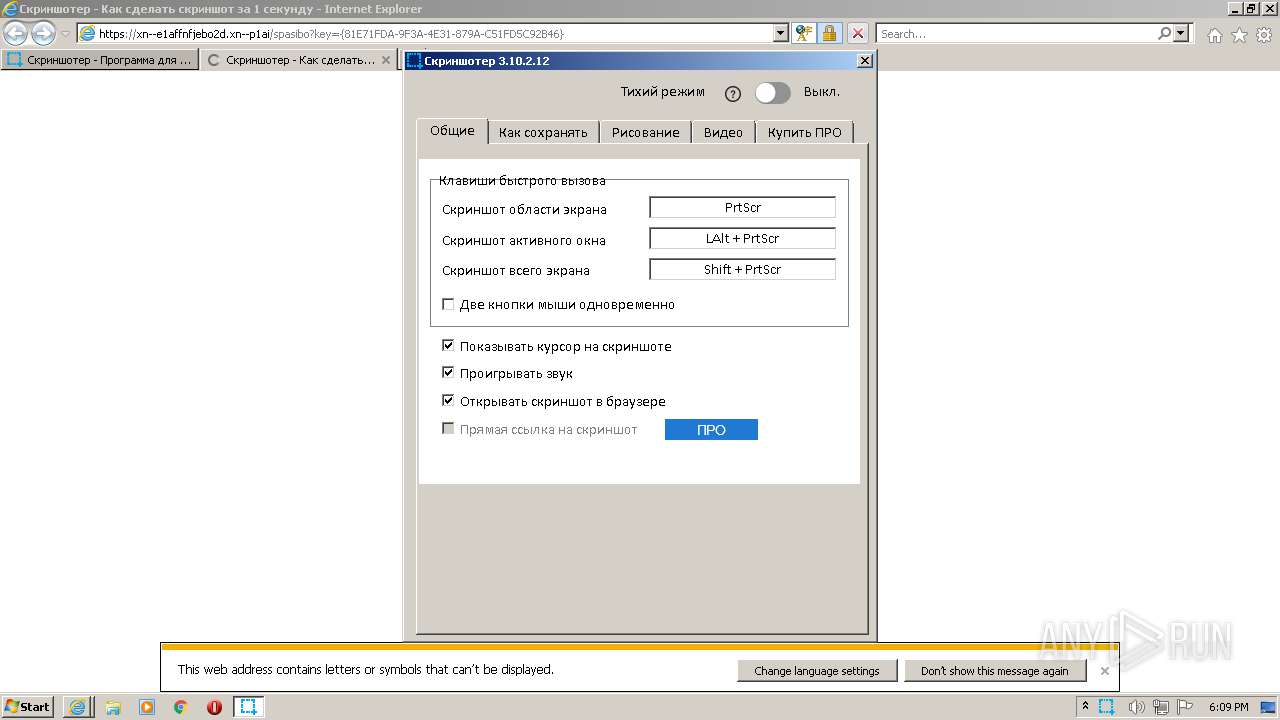Click the Скриншотер taskbar button
Screen dimensions: 1280x720
pos(248,707)
